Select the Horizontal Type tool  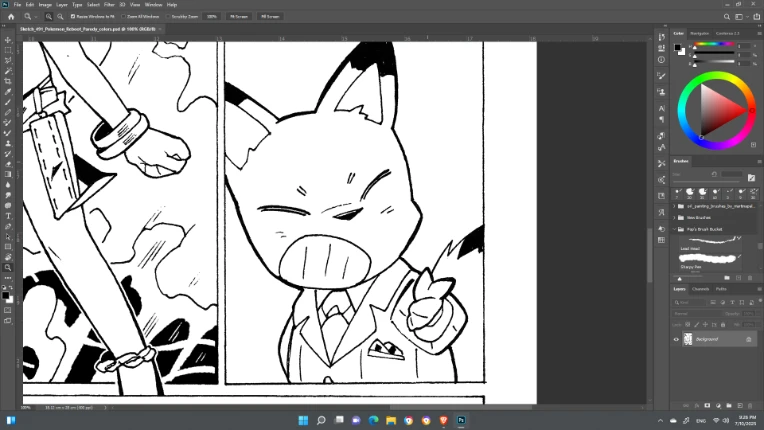point(8,216)
